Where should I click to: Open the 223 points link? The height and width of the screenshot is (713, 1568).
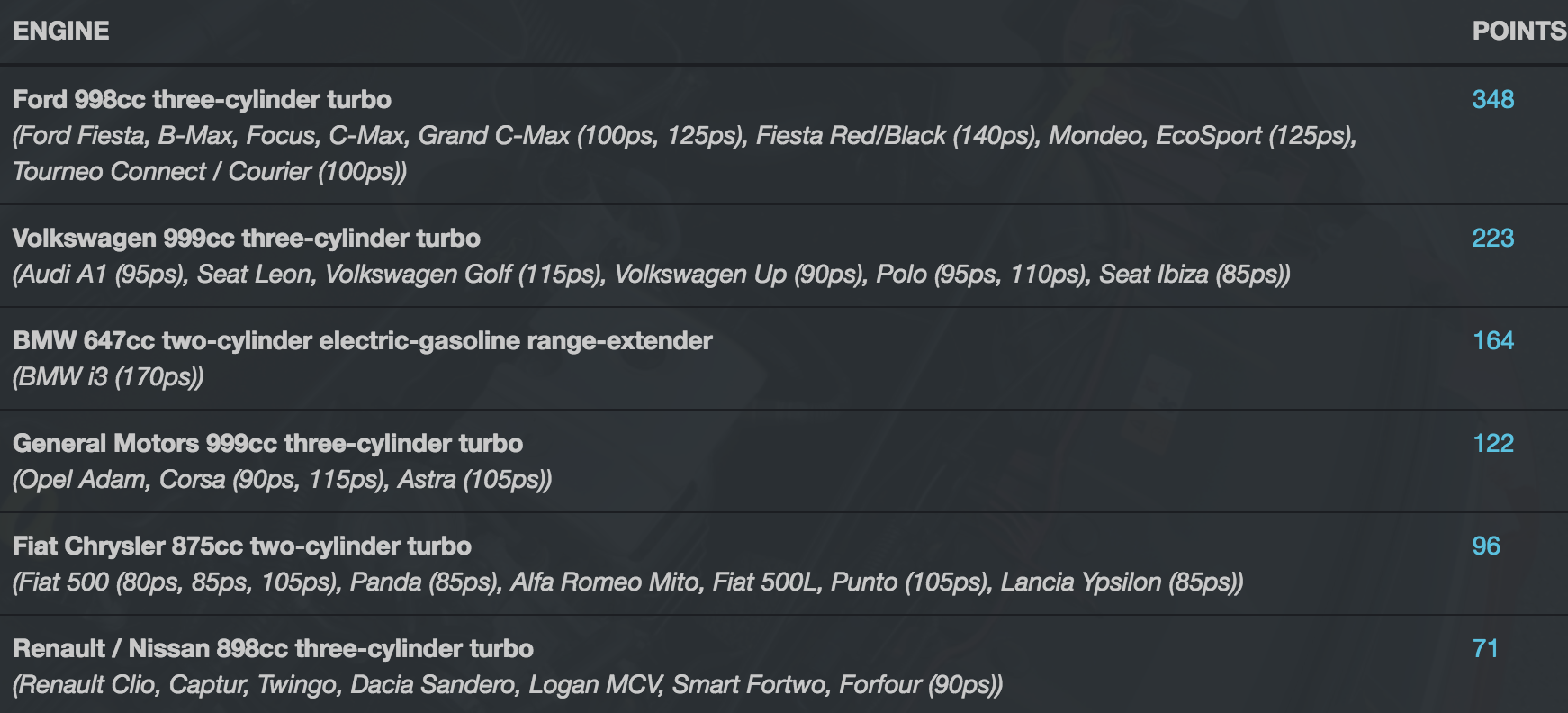point(1492,238)
